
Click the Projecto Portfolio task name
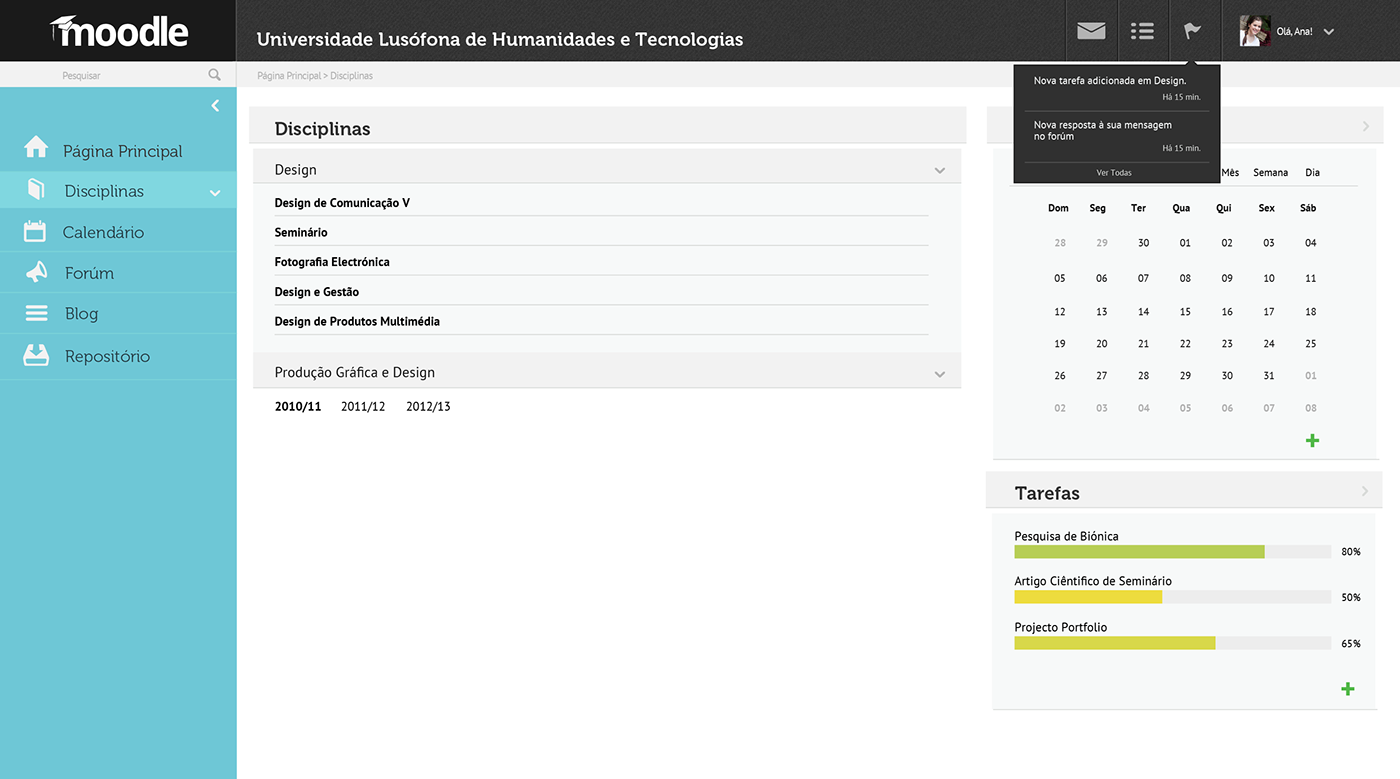(x=1061, y=628)
